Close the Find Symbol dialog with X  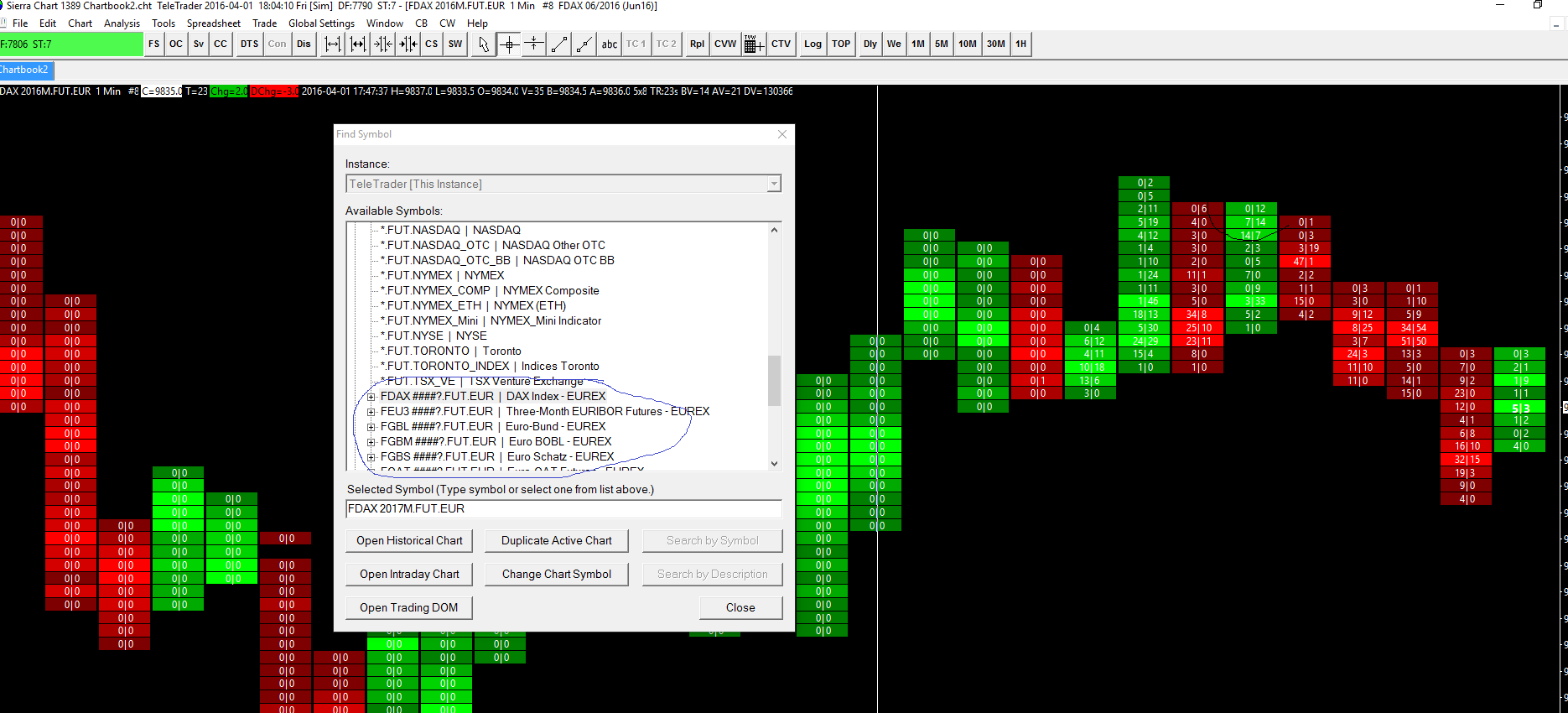coord(781,134)
